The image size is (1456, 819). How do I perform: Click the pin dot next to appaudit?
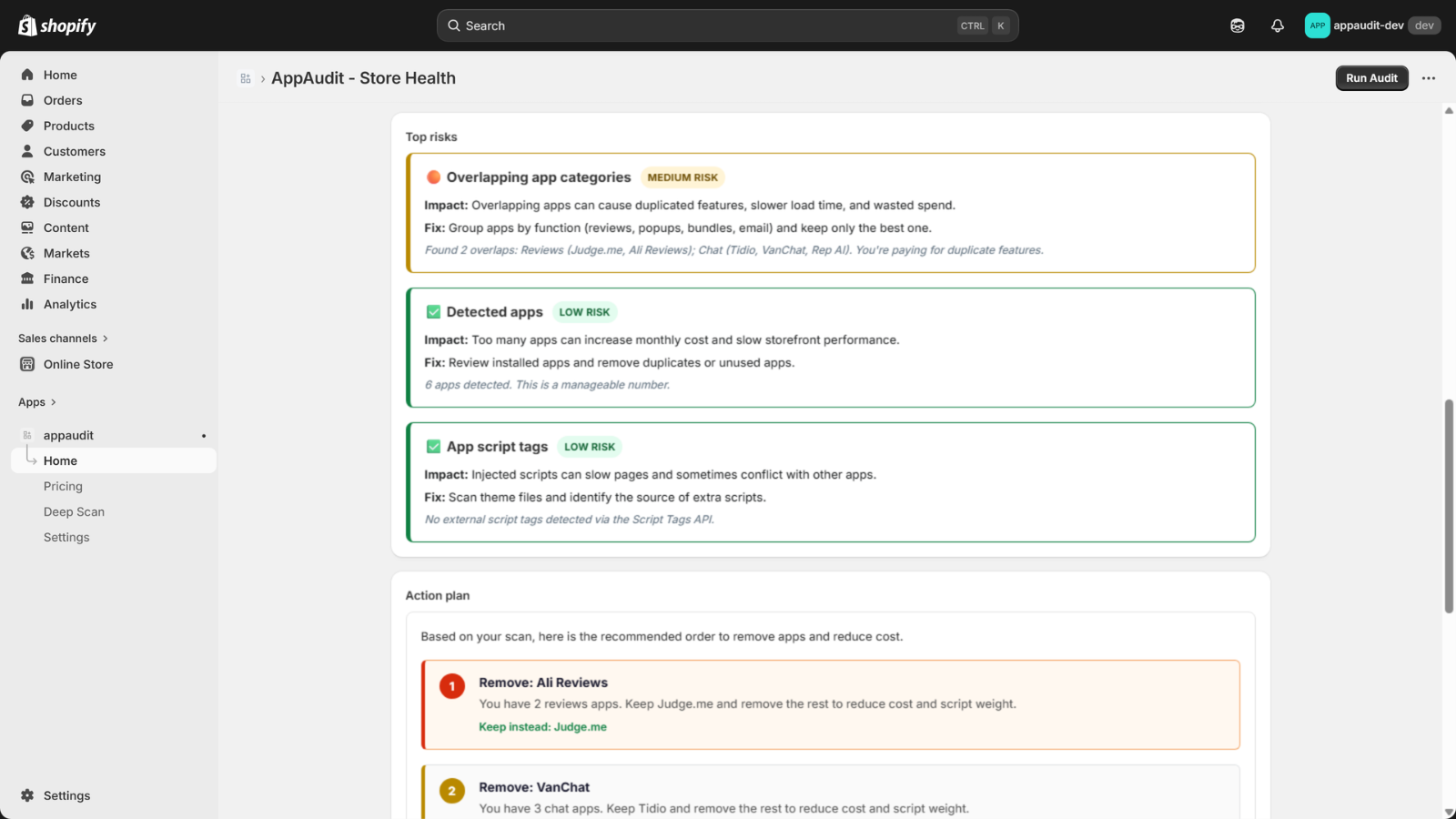(x=204, y=436)
